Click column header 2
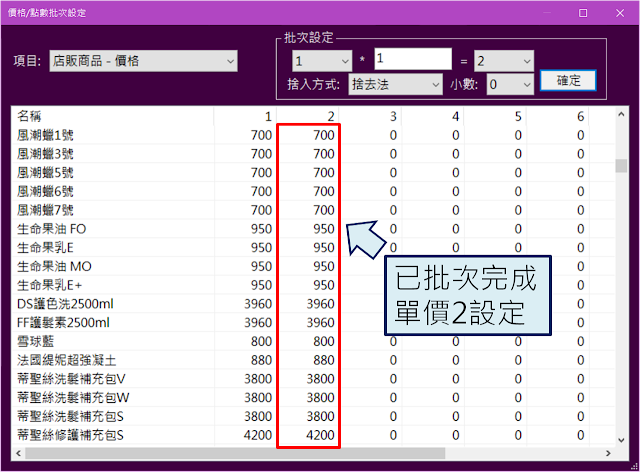The width and height of the screenshot is (640, 472). coord(308,116)
